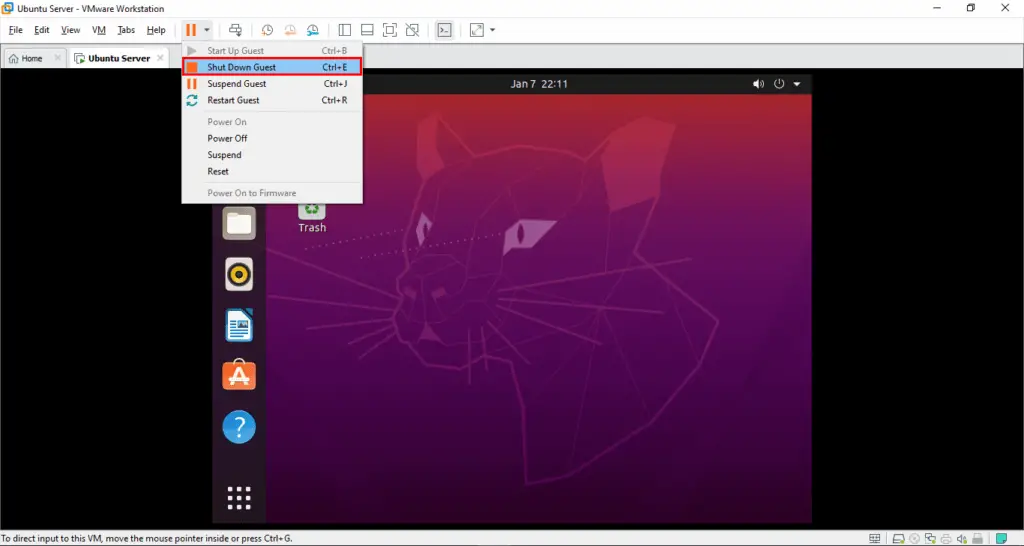The height and width of the screenshot is (546, 1024).
Task: Click Send Ctrl+Alt+Del toolbar icon
Action: (x=235, y=30)
